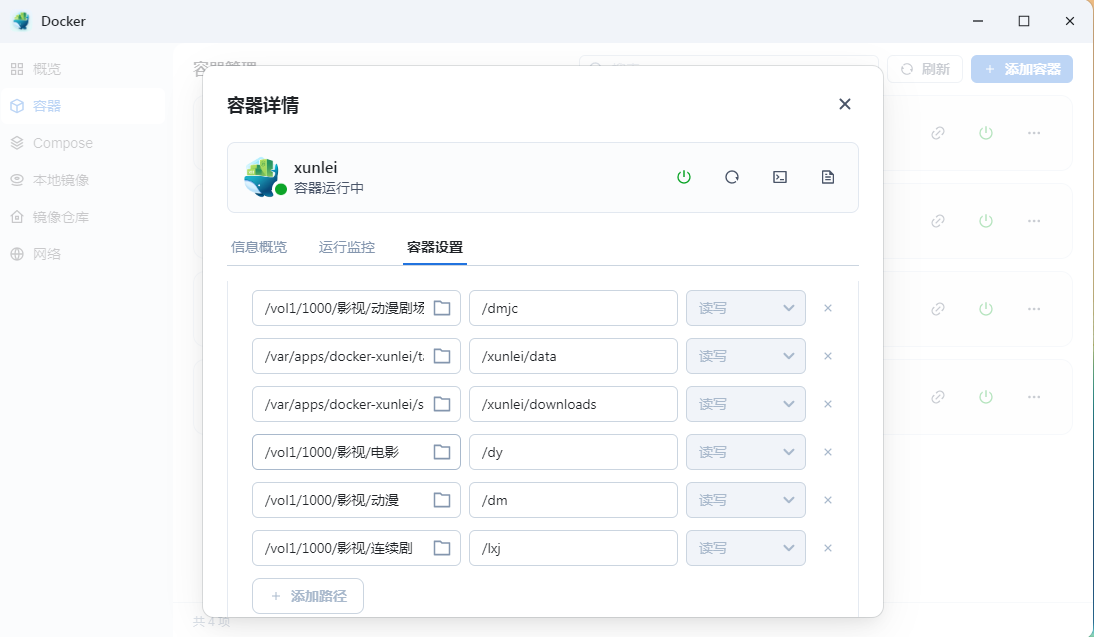The height and width of the screenshot is (637, 1094).
Task: Click the xunlei container whale logo
Action: 262,177
